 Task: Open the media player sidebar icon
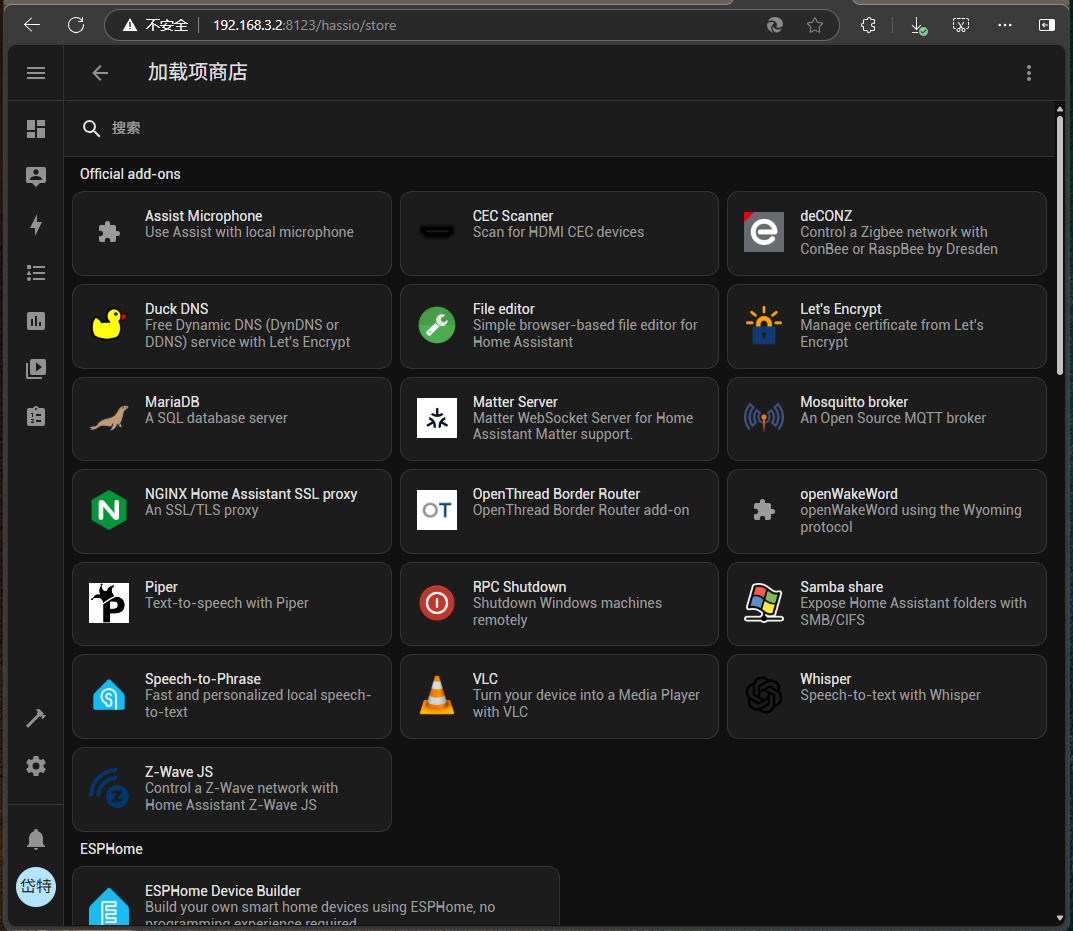point(36,369)
